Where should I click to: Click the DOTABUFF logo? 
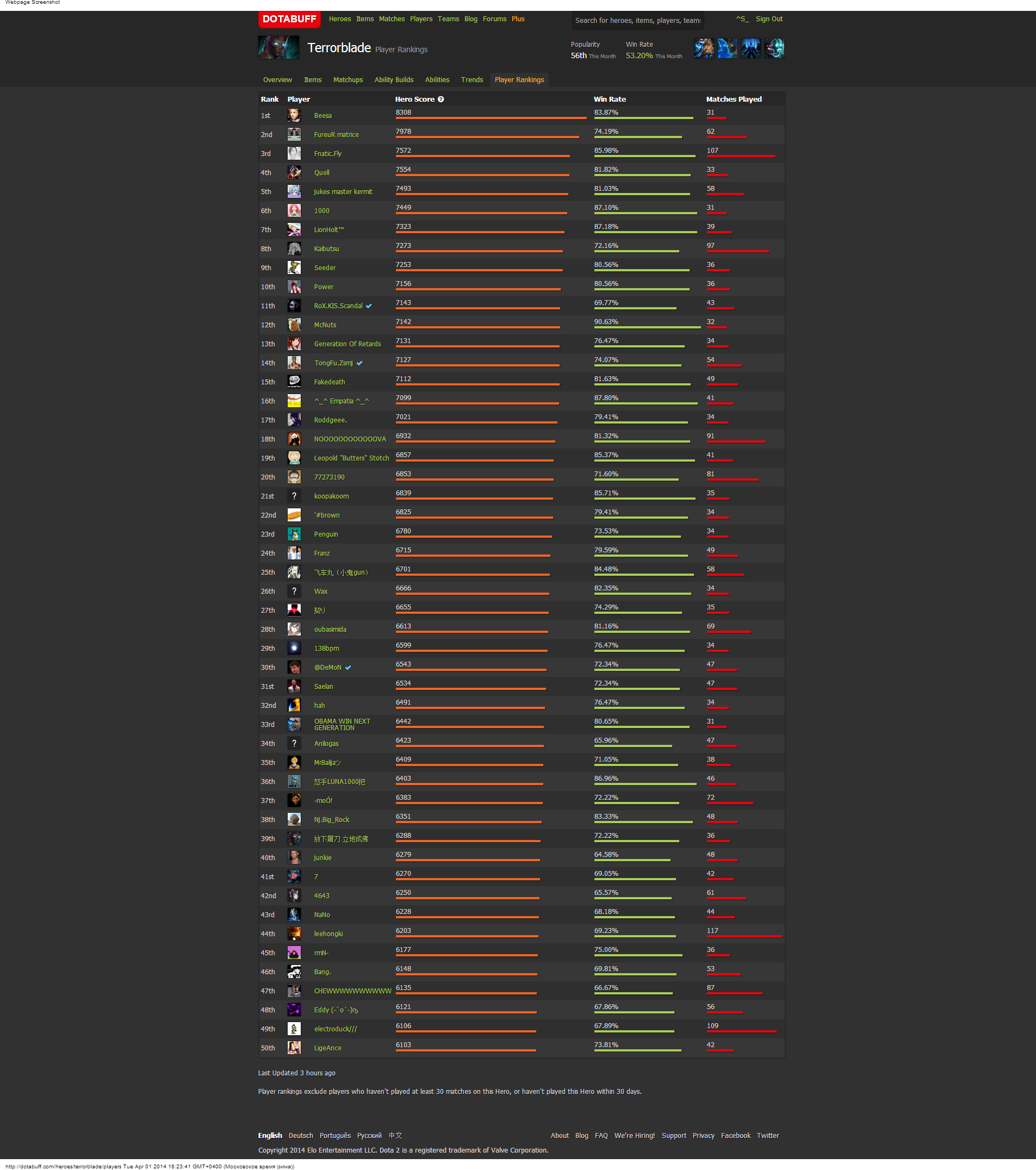[289, 19]
